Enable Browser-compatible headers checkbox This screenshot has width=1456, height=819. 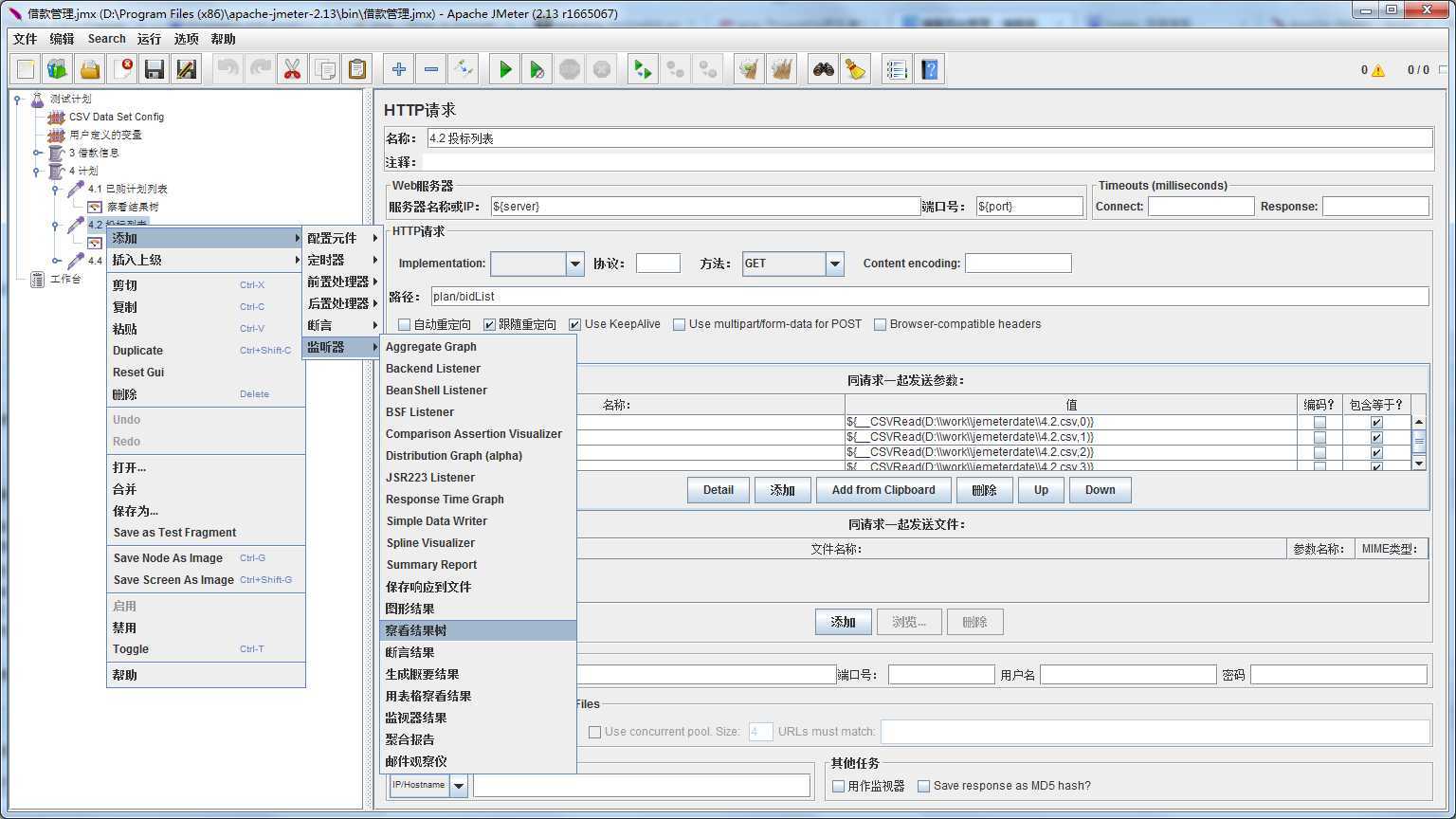point(880,324)
